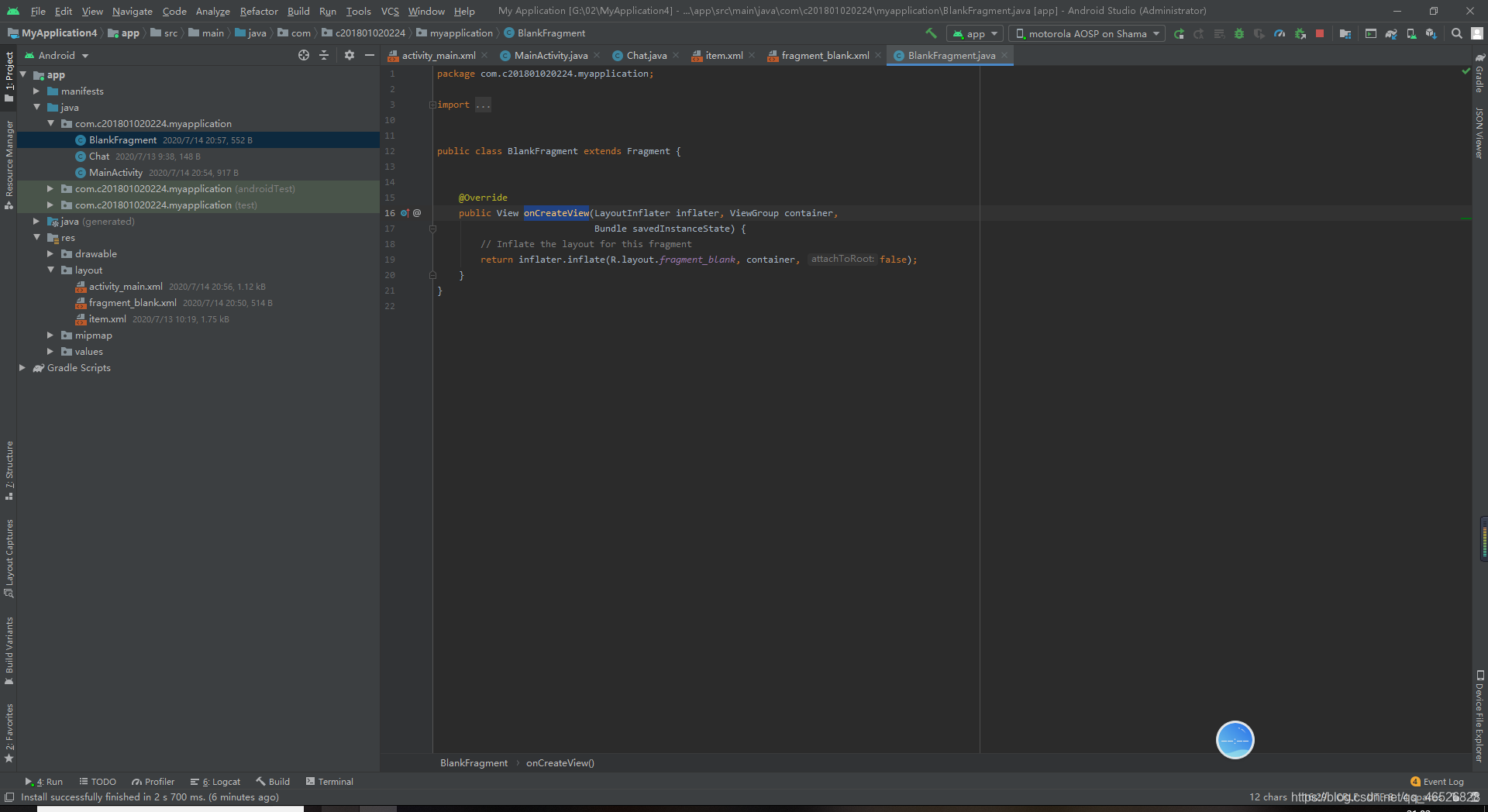
Task: Open the motorola AOSP device dropdown
Action: coord(1087,33)
